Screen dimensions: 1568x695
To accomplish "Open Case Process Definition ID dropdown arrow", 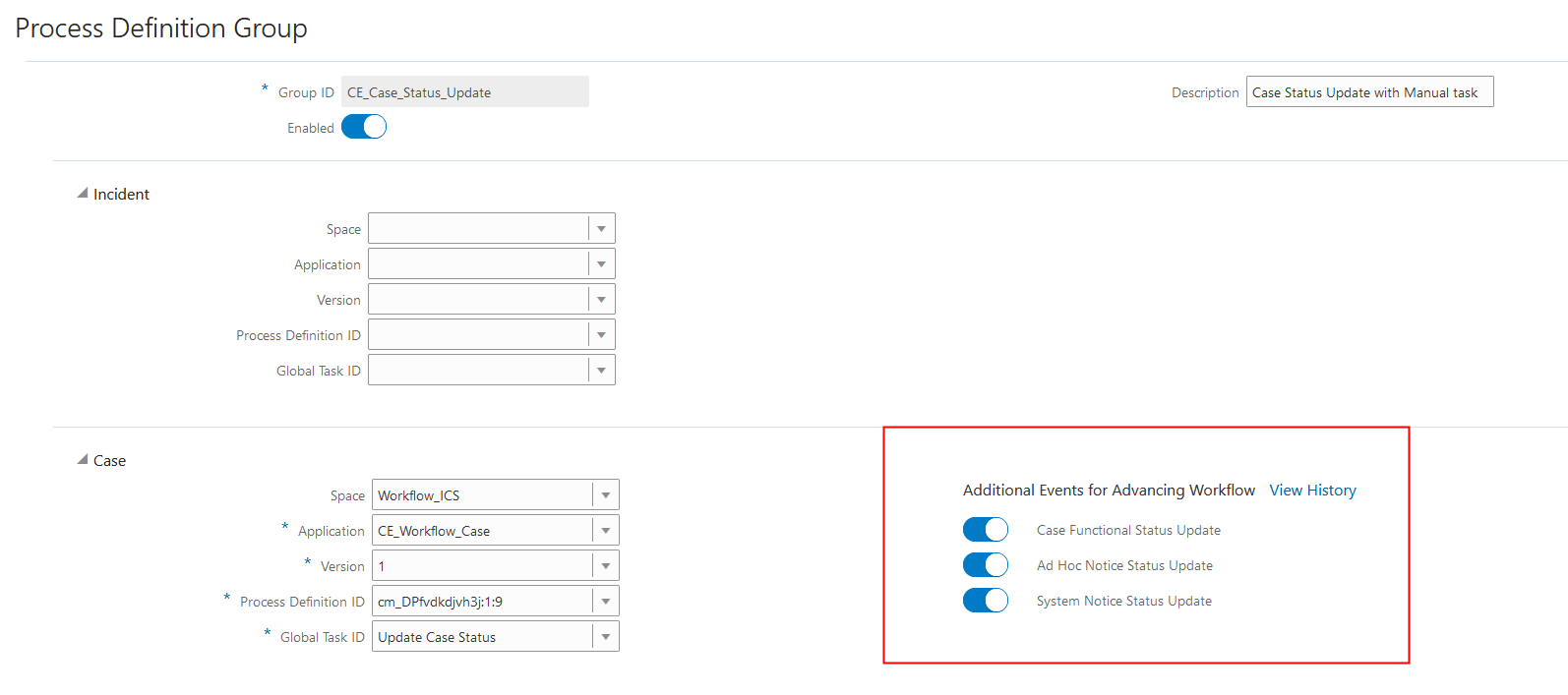I will point(605,602).
